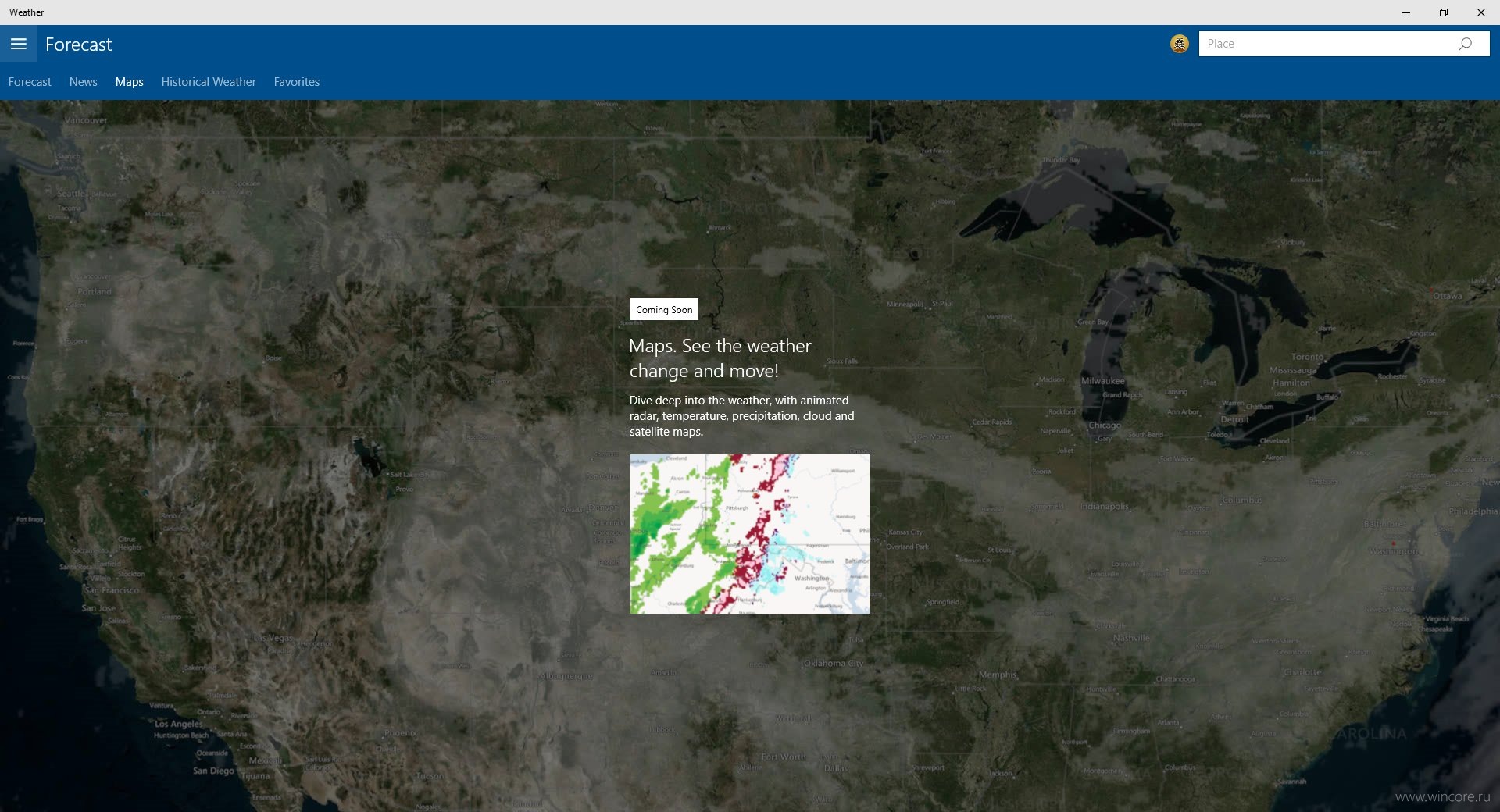The image size is (1500, 812).
Task: Focus the Place search field
Action: [x=1344, y=44]
